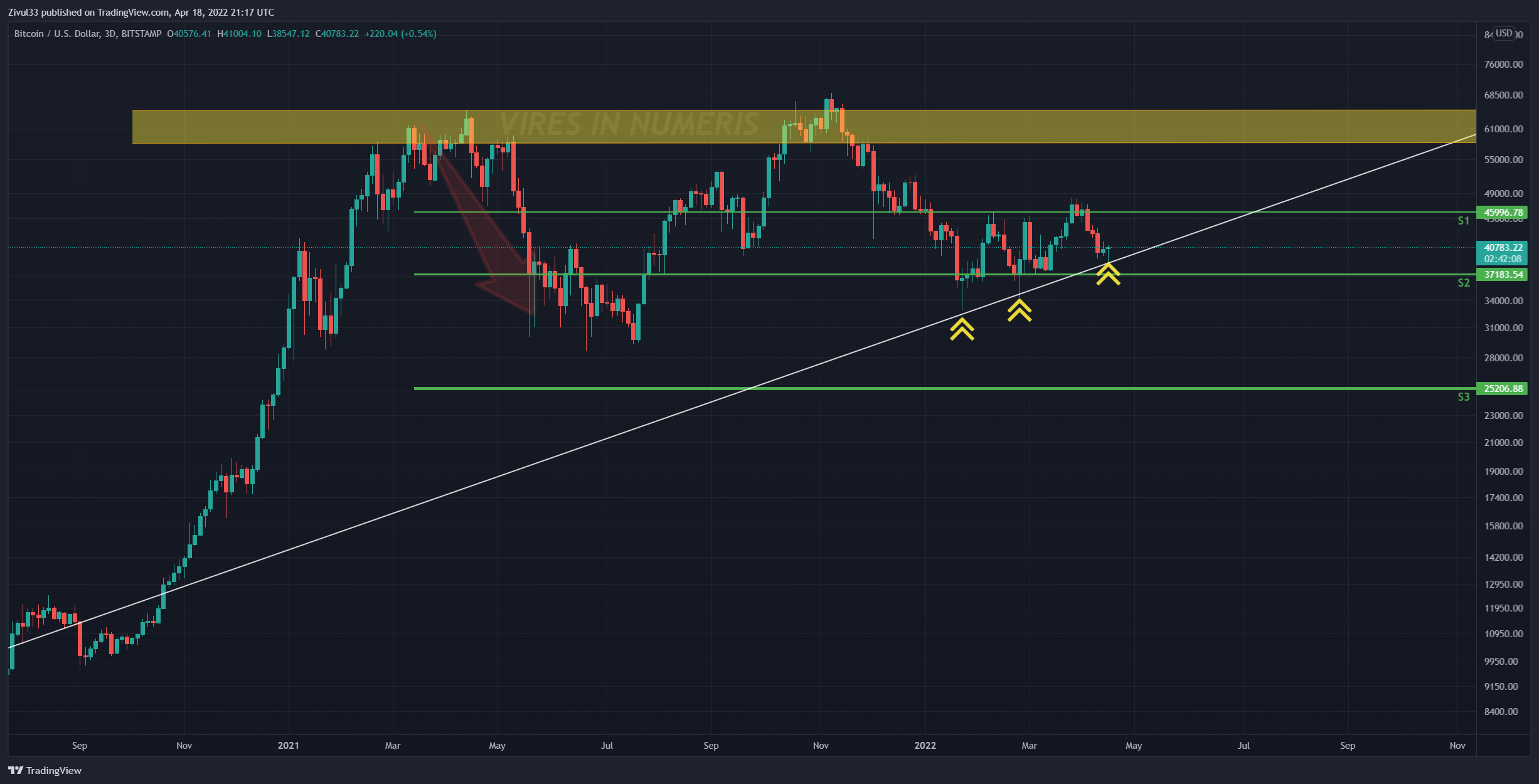Click the 55000.00 price axis label

point(1503,160)
